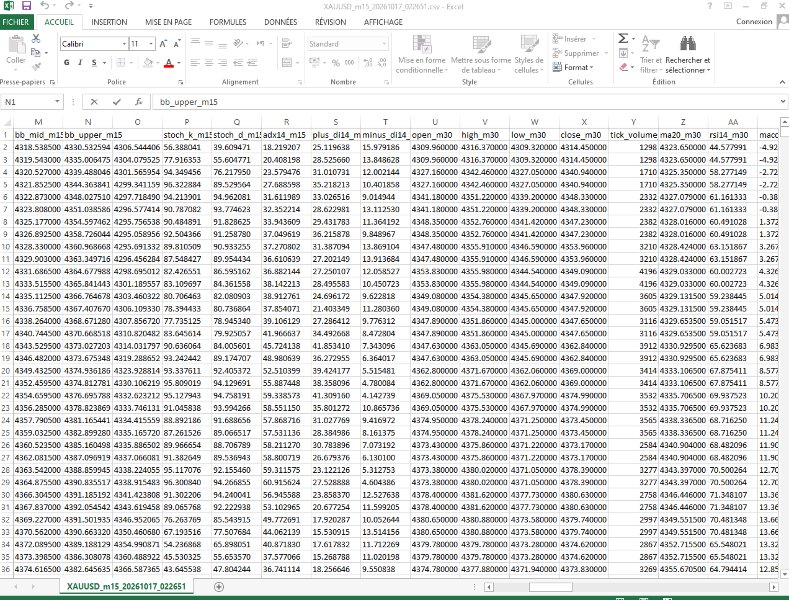Viewport: 789px width, 600px height.
Task: Switch to the INSERTION tab
Action: pyautogui.click(x=109, y=22)
